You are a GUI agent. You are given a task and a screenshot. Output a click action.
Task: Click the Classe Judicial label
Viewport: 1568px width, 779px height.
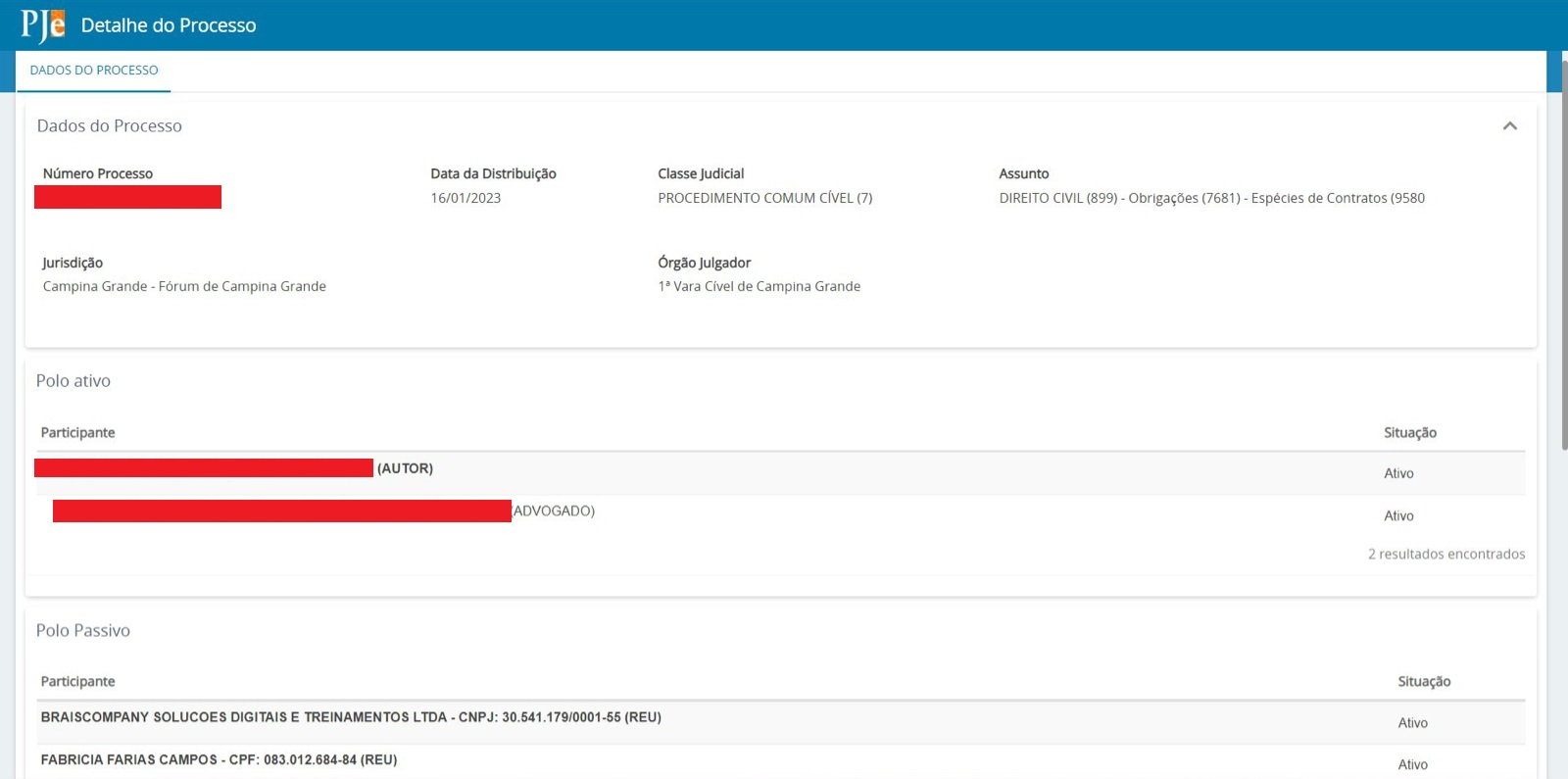tap(701, 173)
